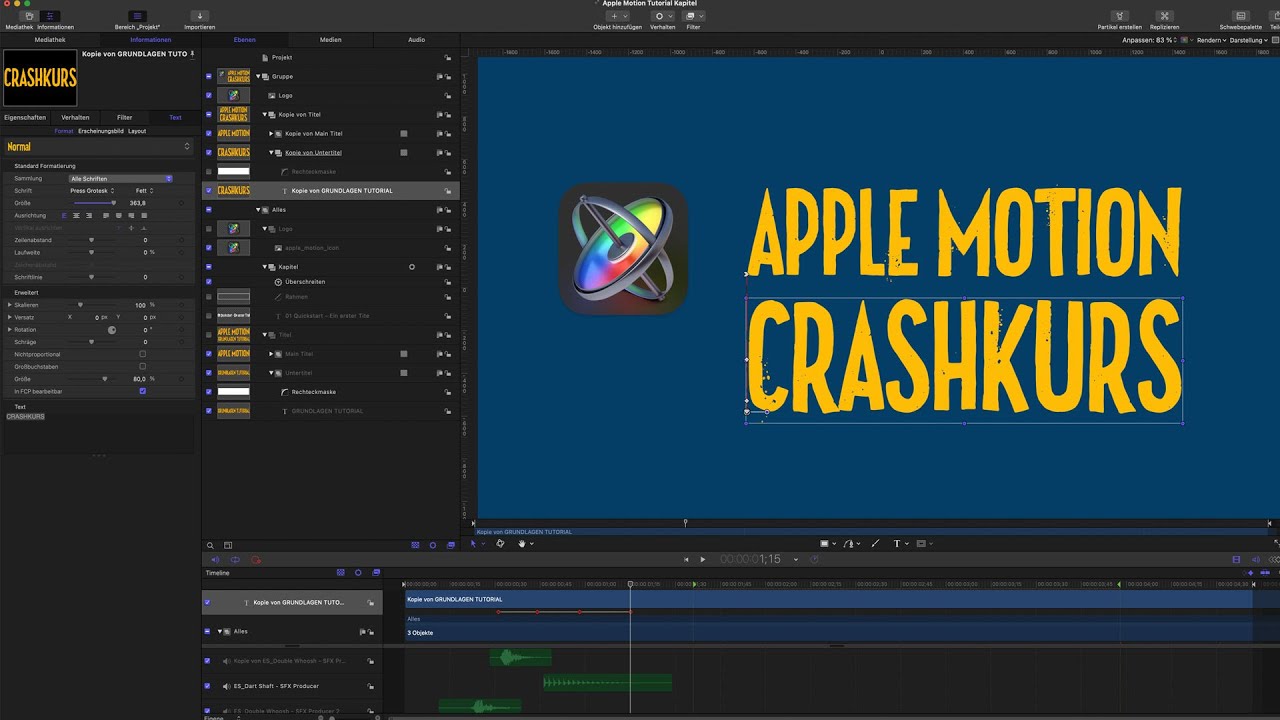
Task: Open the Filter toolbar icon
Action: coord(693,16)
